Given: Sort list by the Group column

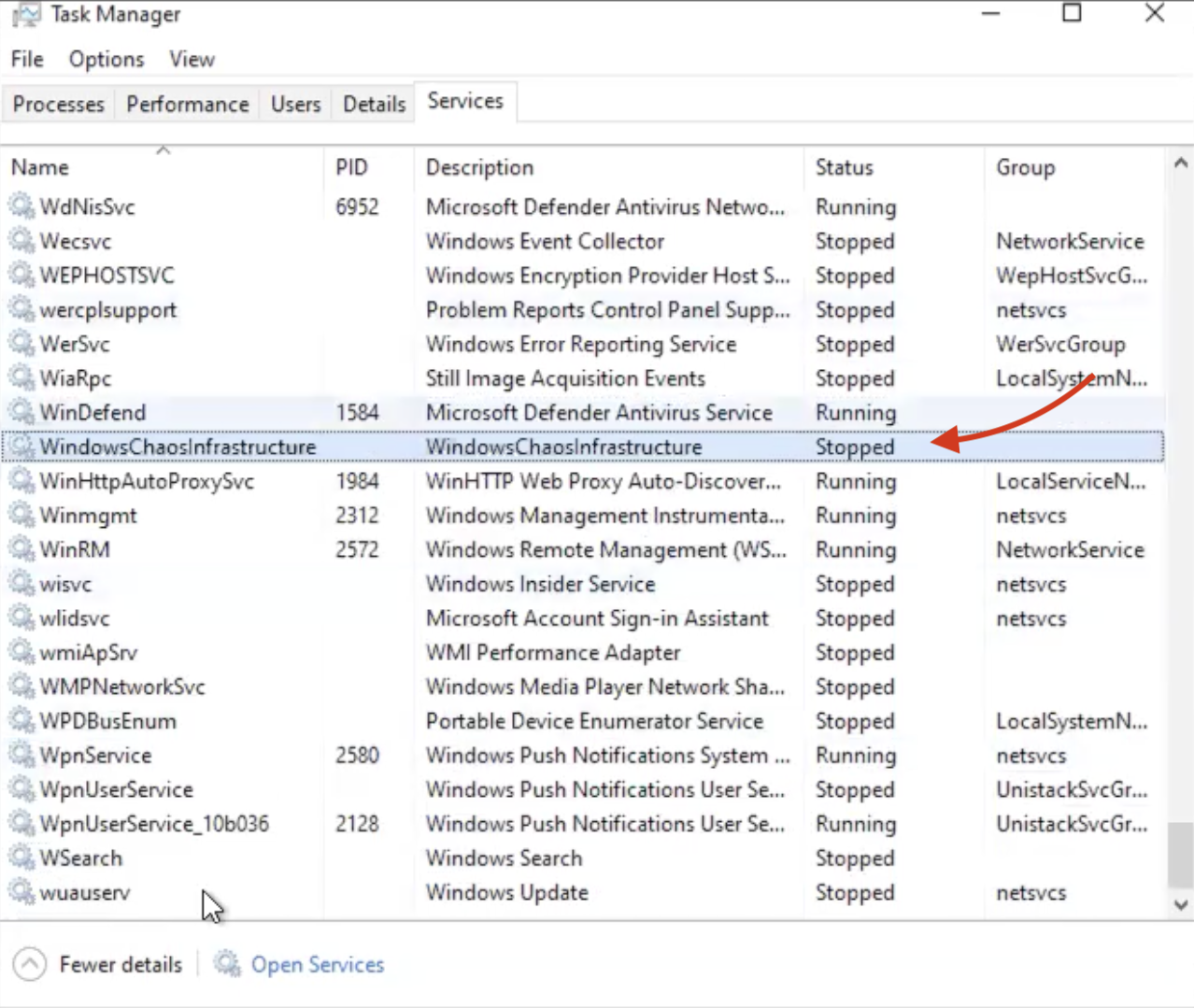Looking at the screenshot, I should pyautogui.click(x=1025, y=167).
